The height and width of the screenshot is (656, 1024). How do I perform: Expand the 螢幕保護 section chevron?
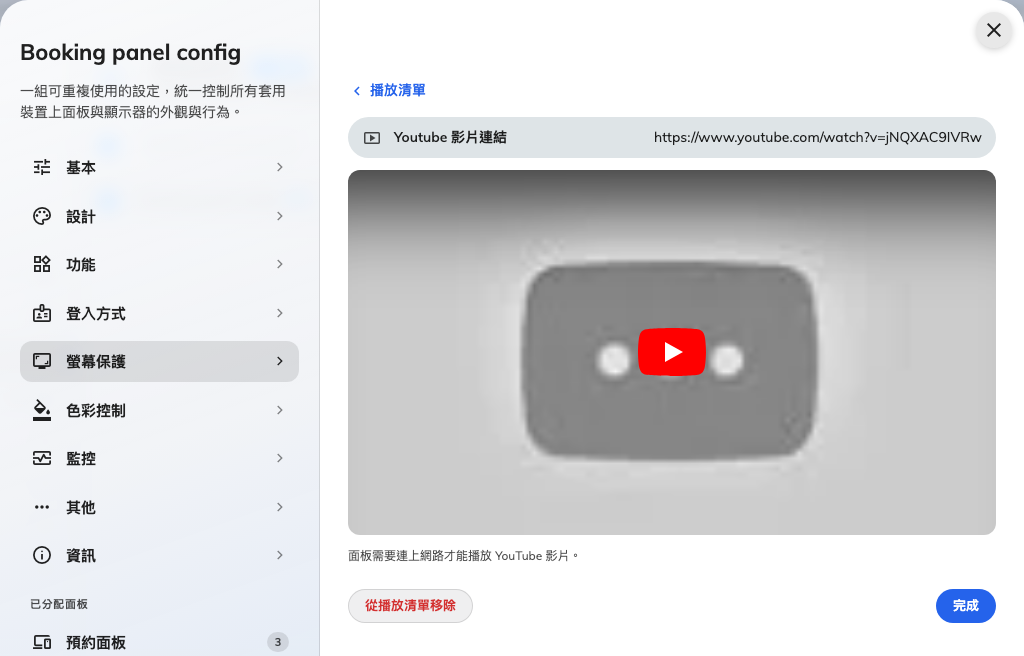[280, 361]
